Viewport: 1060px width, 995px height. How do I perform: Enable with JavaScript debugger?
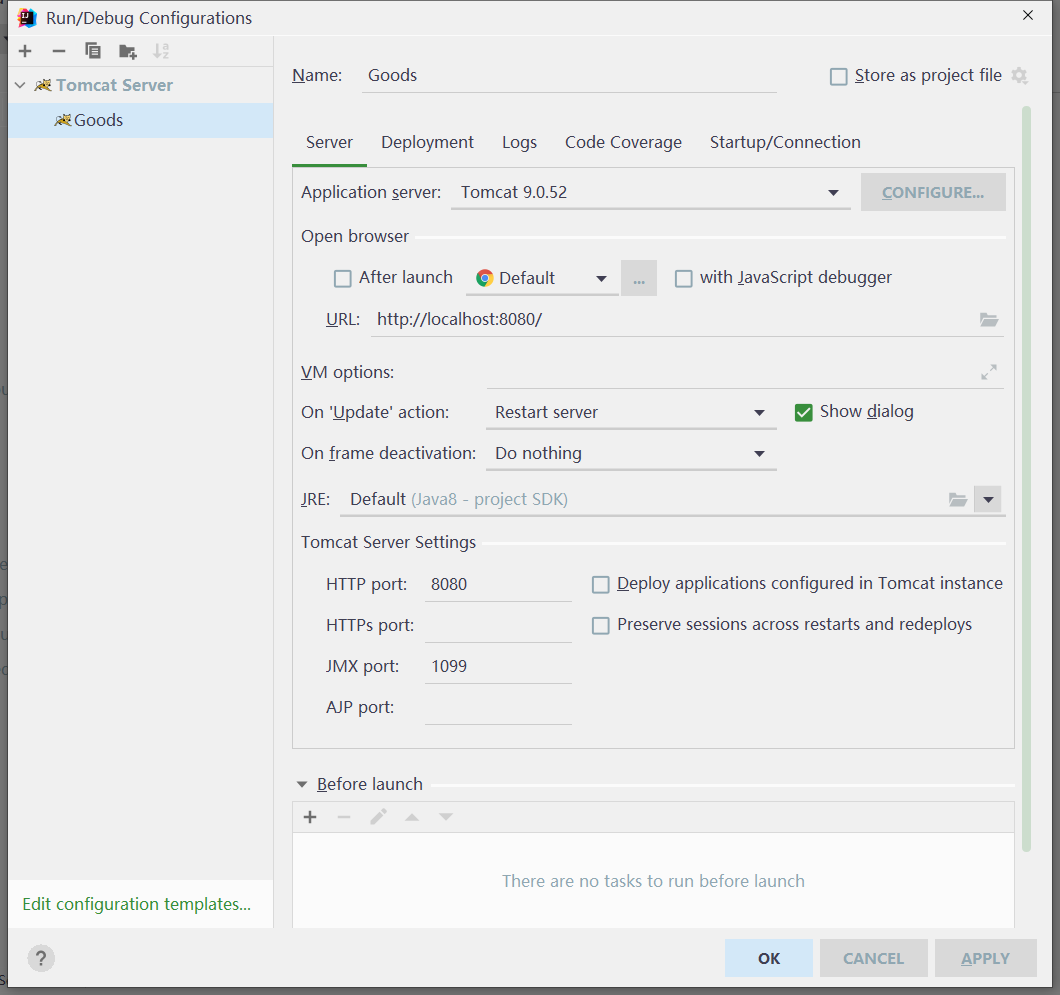[683, 278]
